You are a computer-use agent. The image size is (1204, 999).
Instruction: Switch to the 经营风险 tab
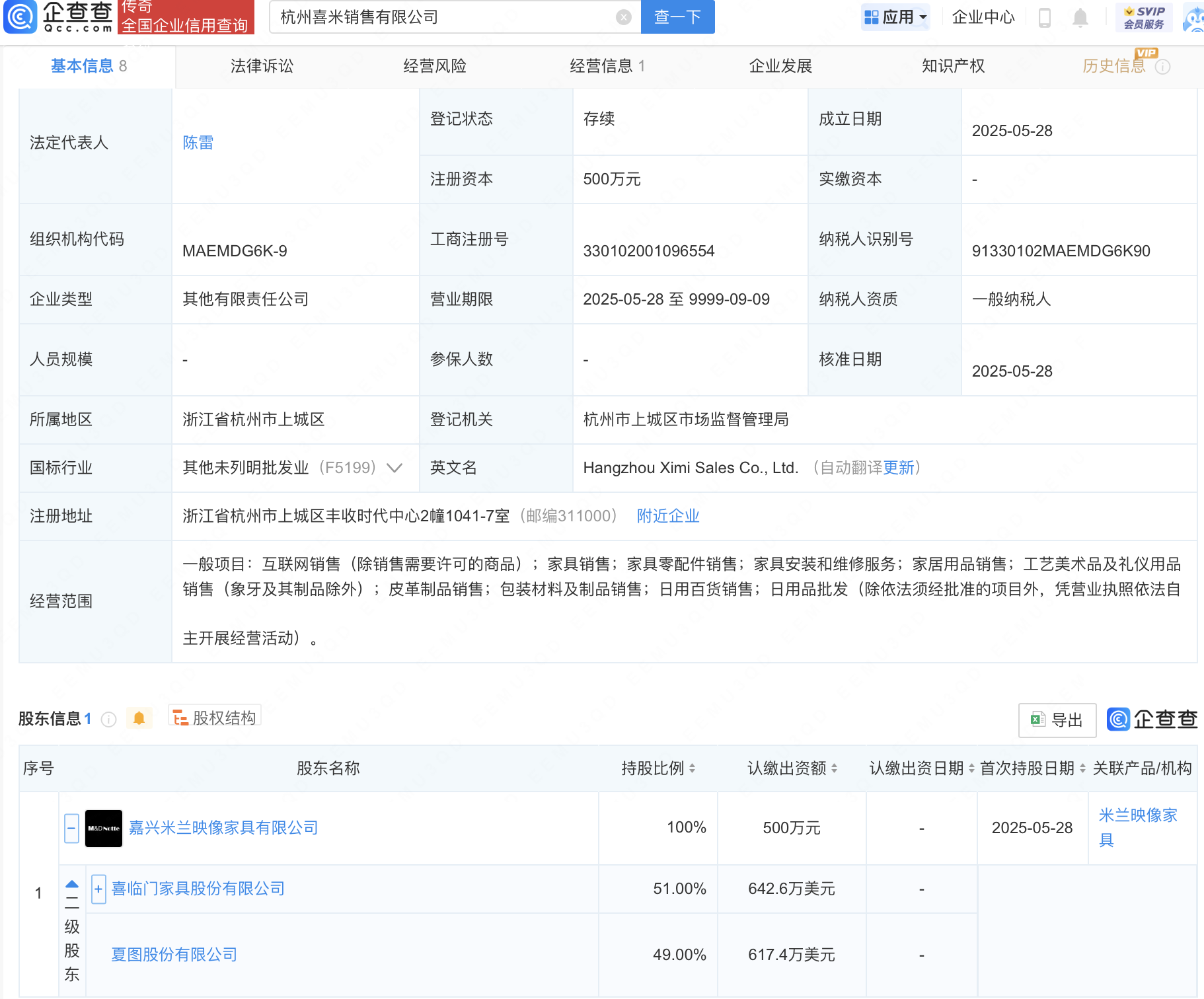tap(435, 66)
